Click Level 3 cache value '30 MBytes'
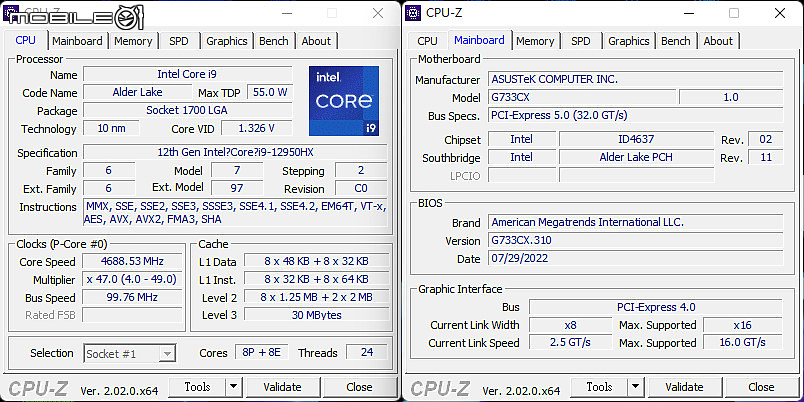 tap(316, 315)
